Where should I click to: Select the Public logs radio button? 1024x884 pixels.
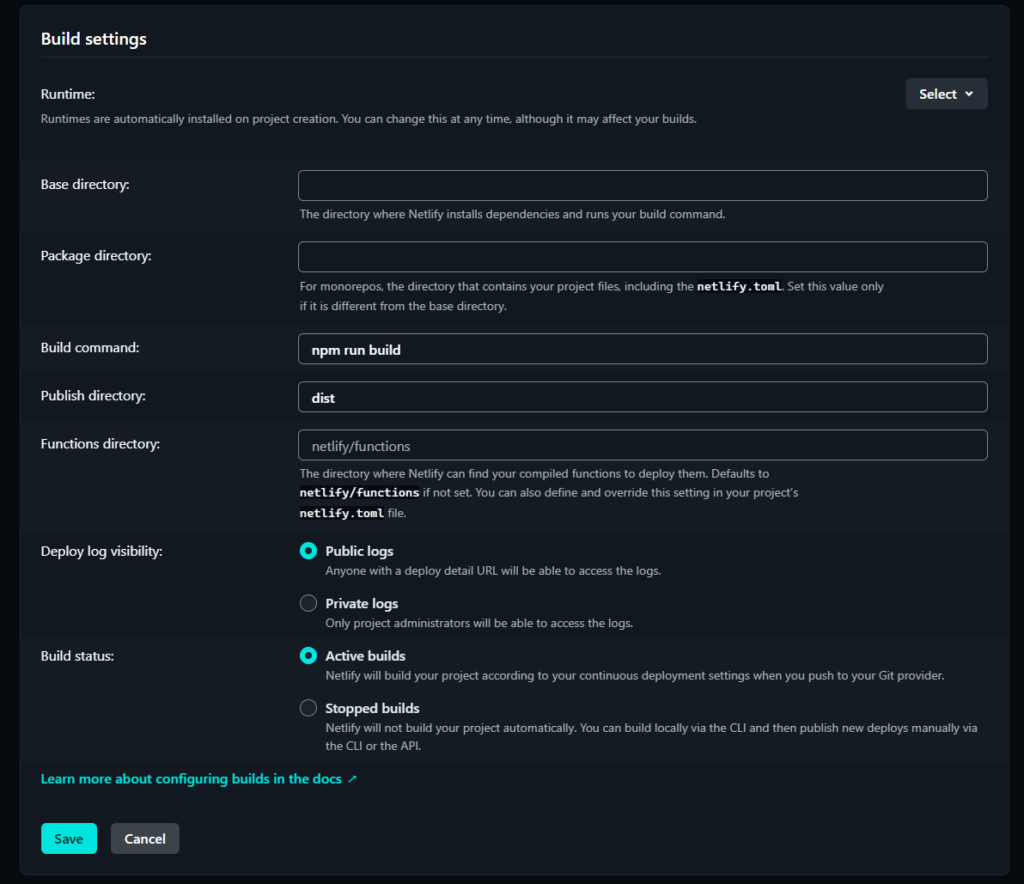308,550
